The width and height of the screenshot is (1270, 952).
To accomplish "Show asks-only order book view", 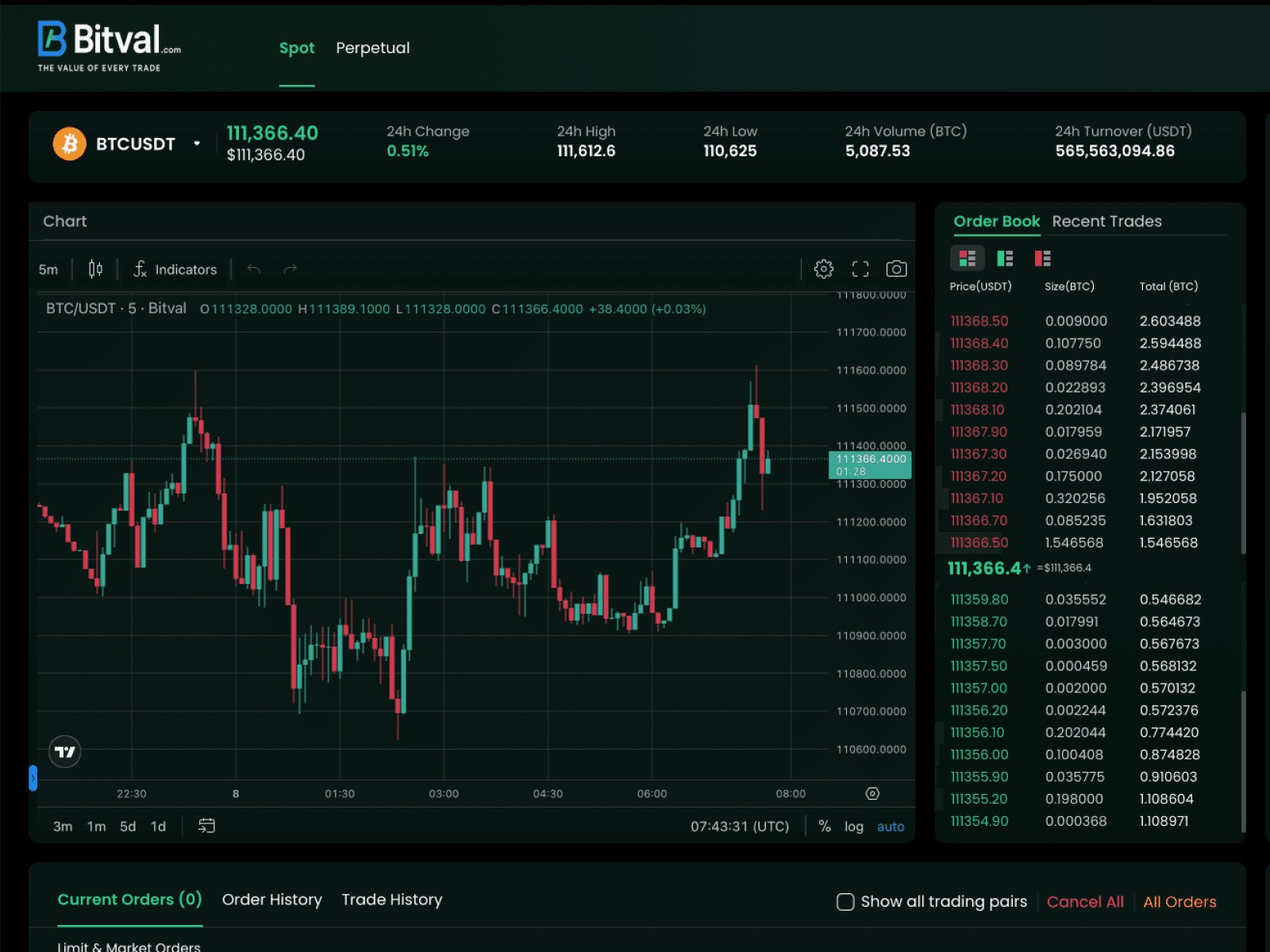I will point(1042,258).
